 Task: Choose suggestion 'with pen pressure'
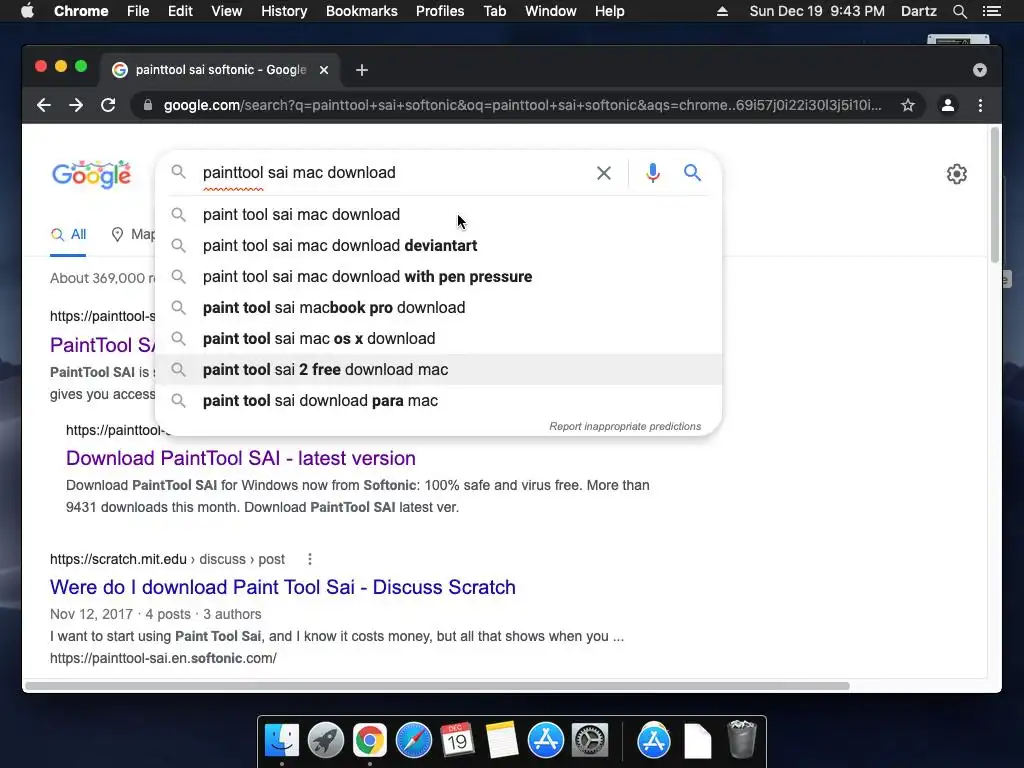pyautogui.click(x=439, y=277)
